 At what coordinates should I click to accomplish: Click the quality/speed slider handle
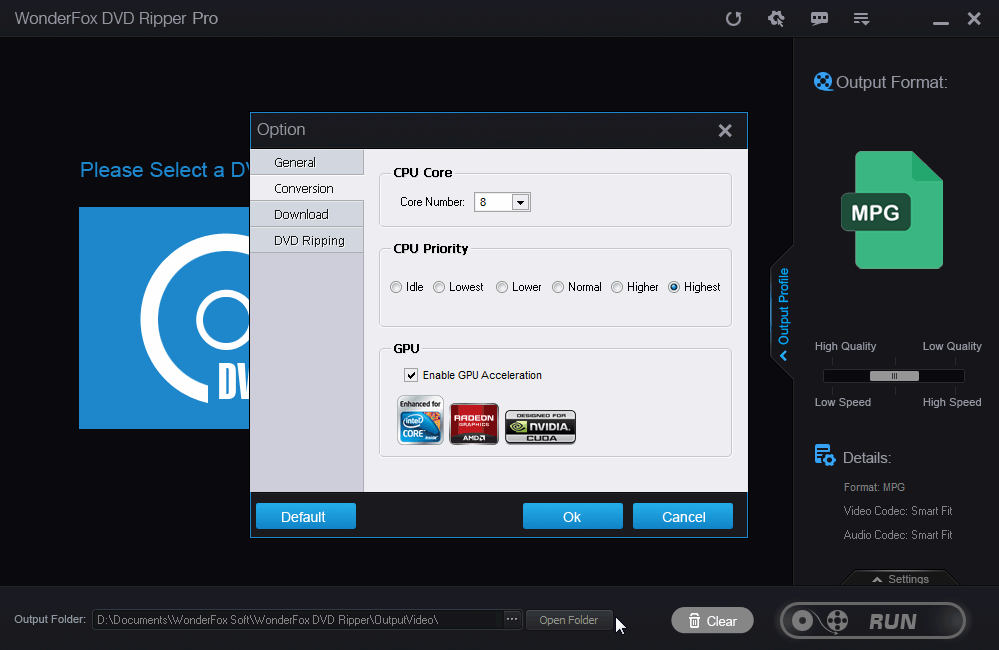click(895, 376)
